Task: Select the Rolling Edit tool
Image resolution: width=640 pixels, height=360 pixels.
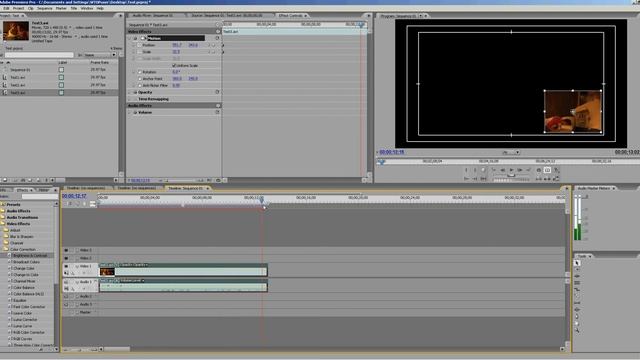Action: [577, 283]
